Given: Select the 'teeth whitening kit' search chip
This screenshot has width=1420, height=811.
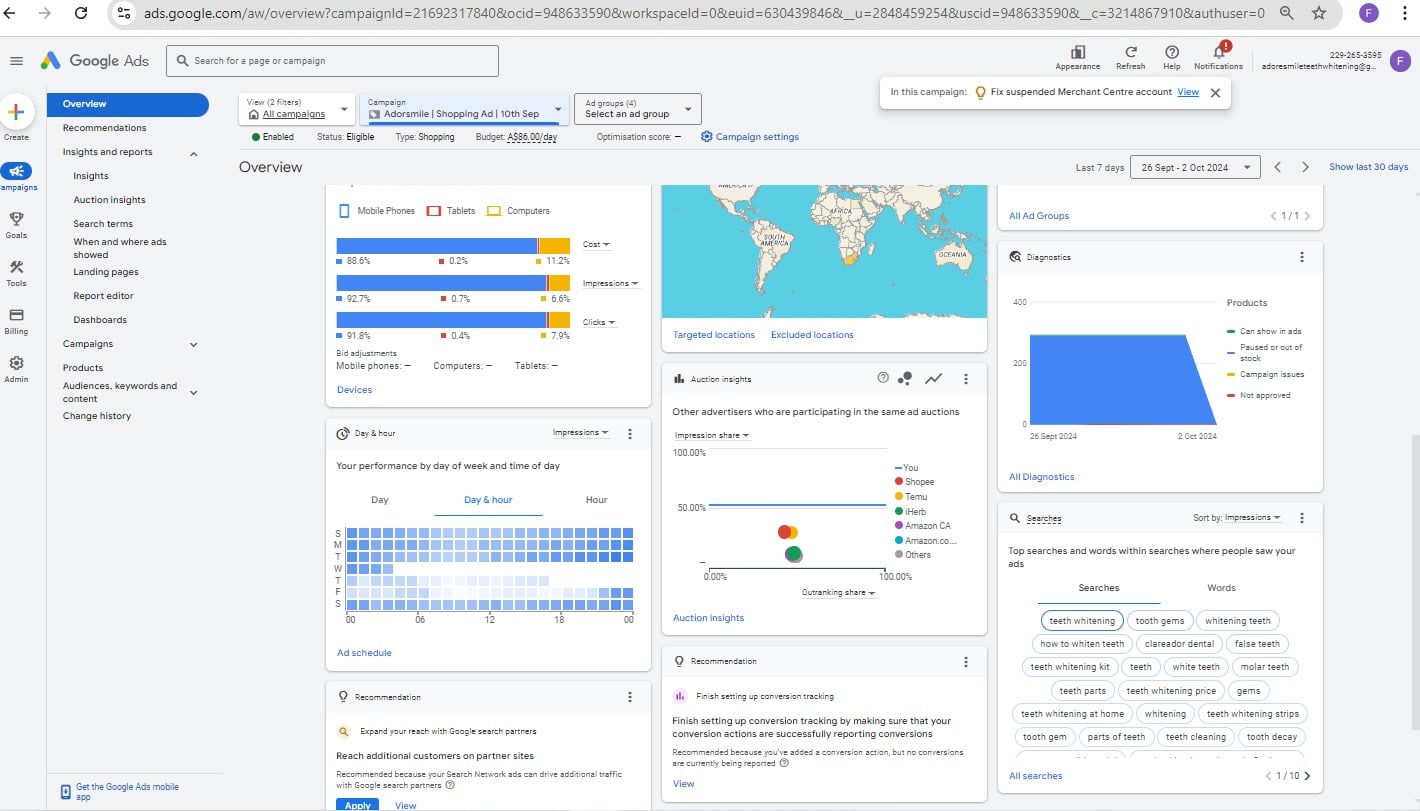Looking at the screenshot, I should pyautogui.click(x=1069, y=667).
